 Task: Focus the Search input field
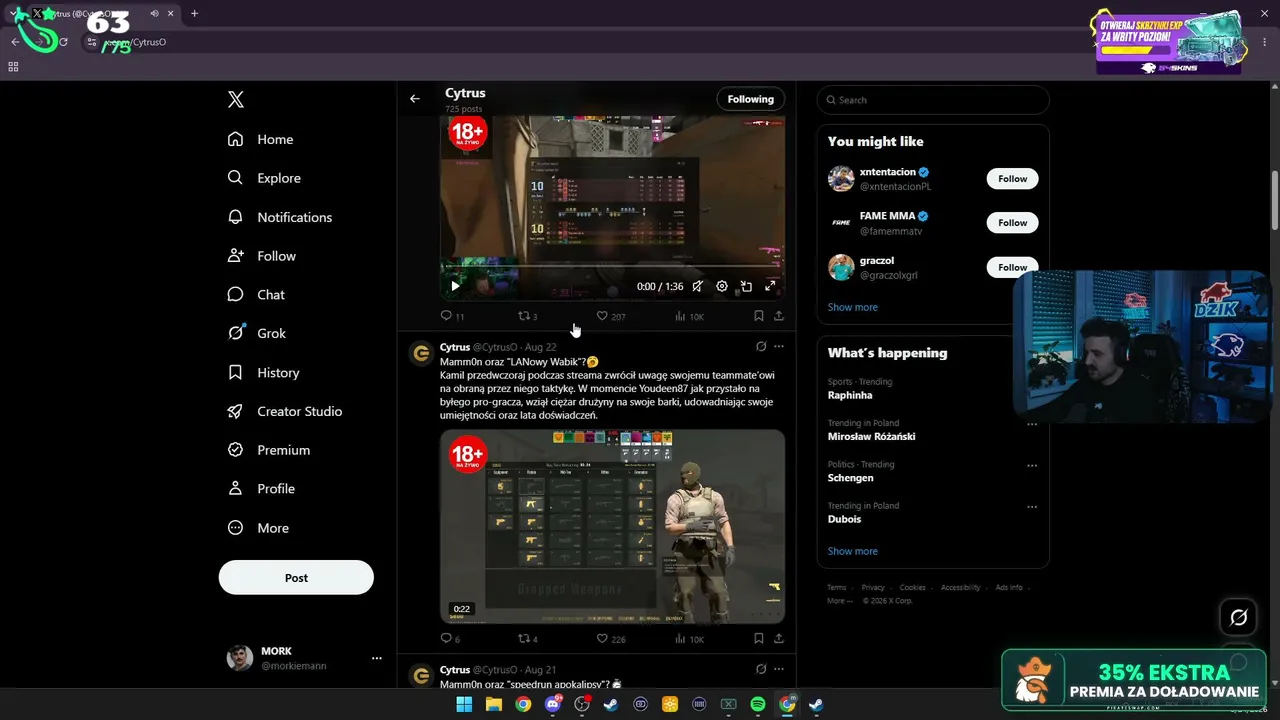[x=933, y=100]
